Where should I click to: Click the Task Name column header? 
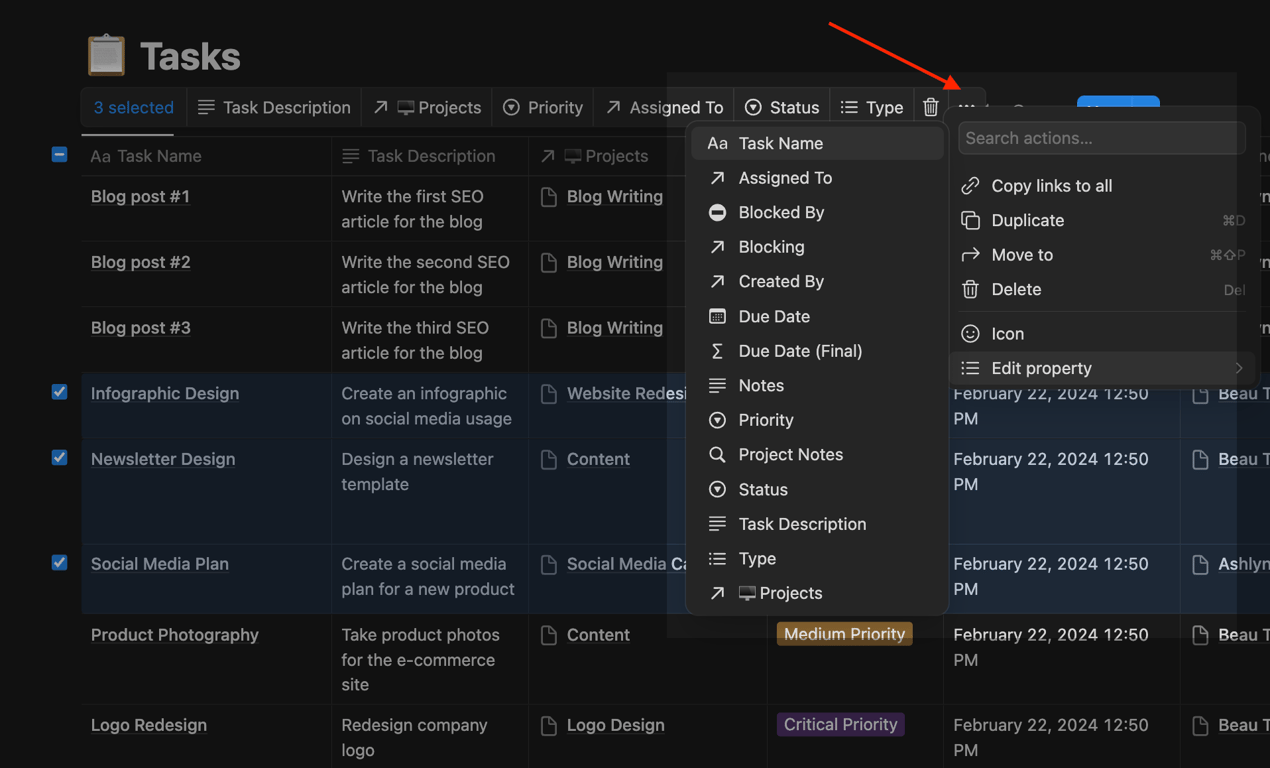point(207,156)
